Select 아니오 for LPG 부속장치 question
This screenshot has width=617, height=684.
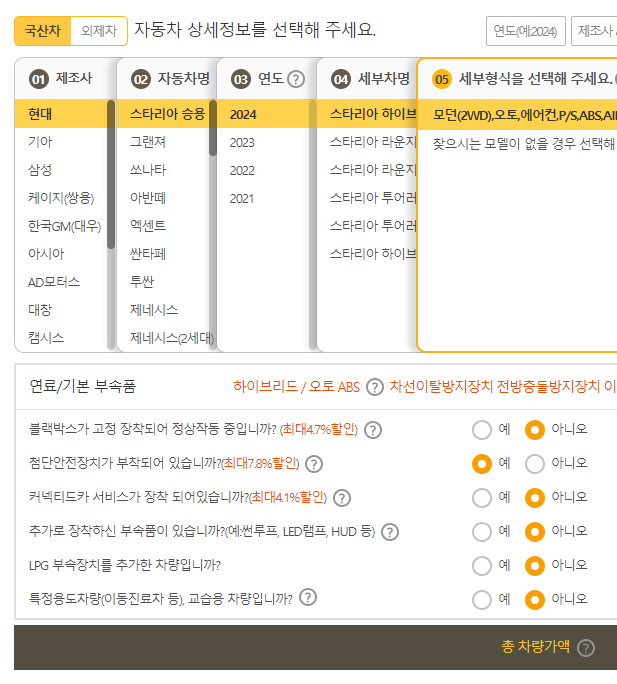pos(535,566)
